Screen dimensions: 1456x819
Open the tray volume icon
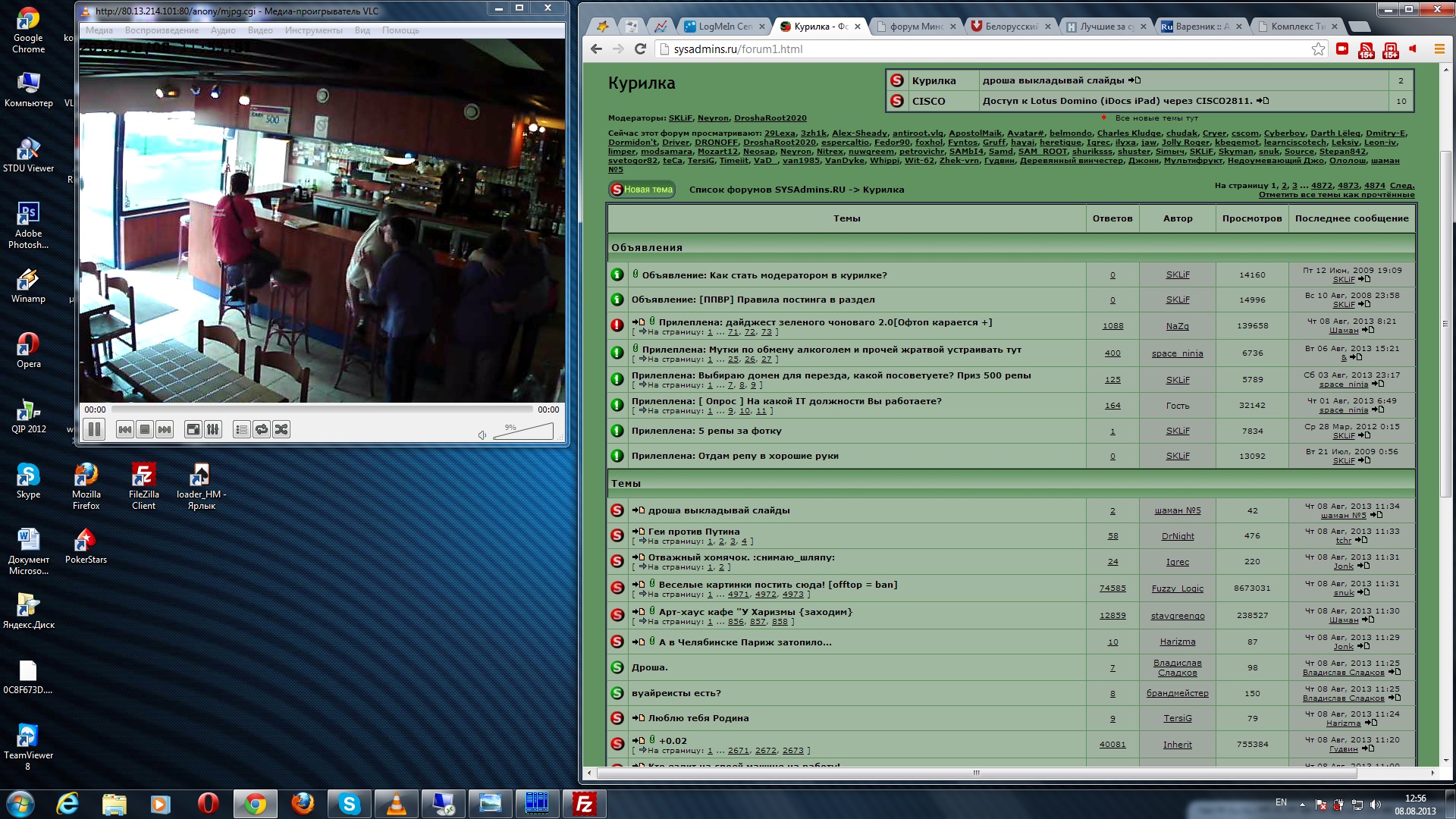1376,805
